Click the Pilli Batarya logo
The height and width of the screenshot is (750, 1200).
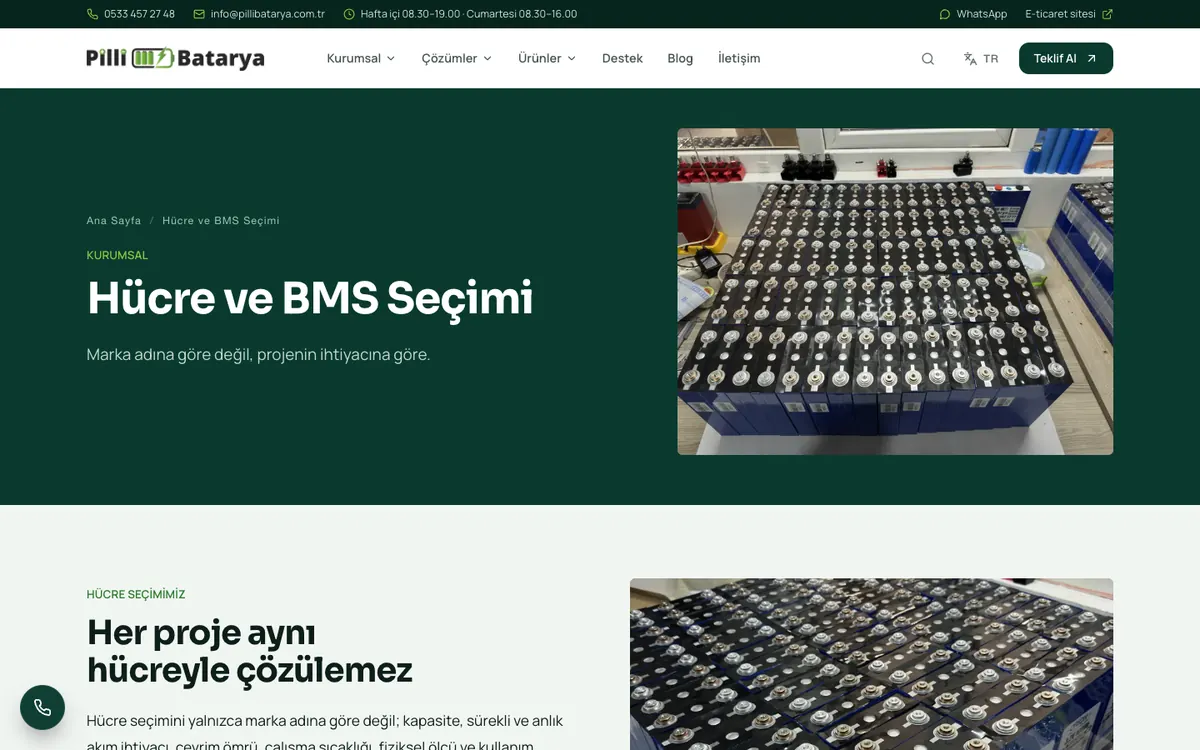[175, 58]
